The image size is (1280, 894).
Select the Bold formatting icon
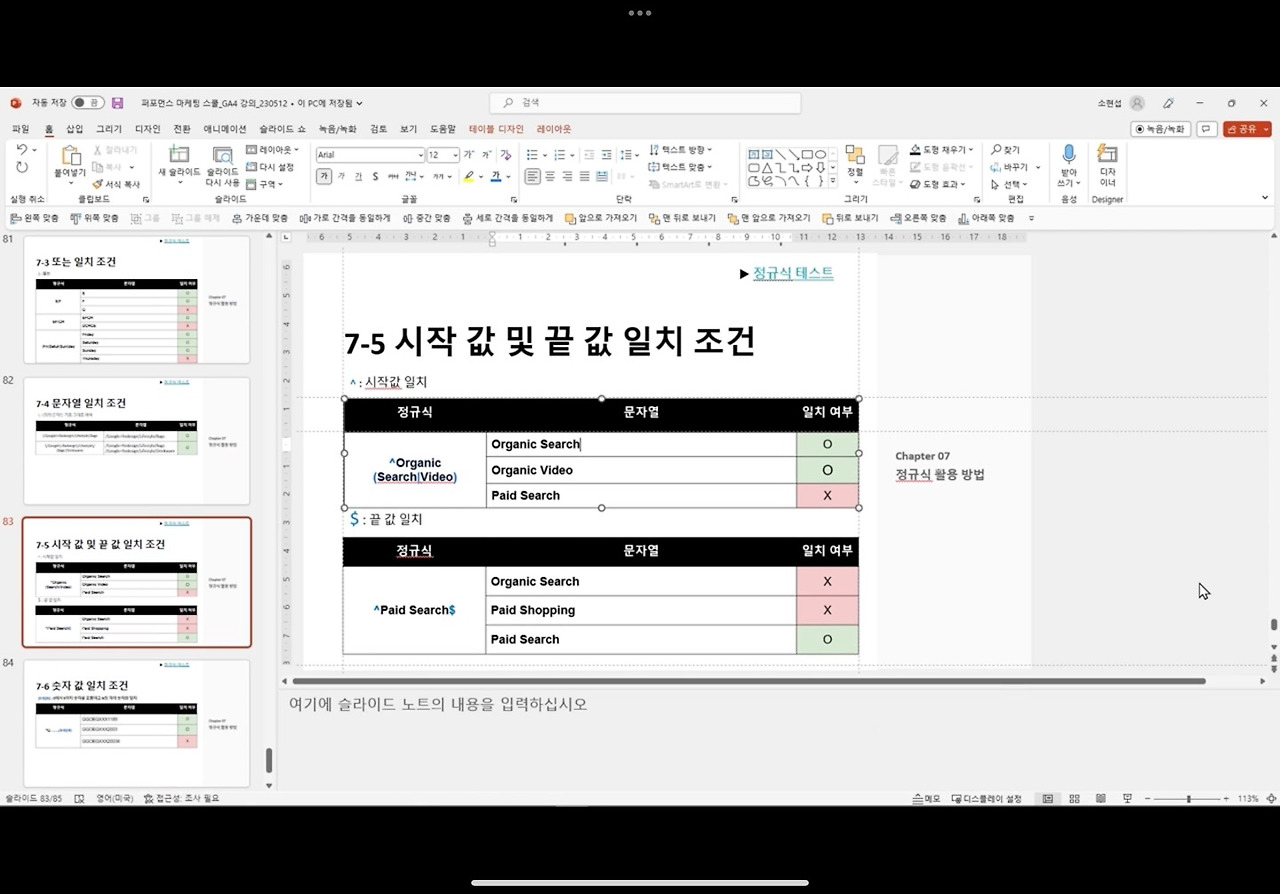point(325,176)
